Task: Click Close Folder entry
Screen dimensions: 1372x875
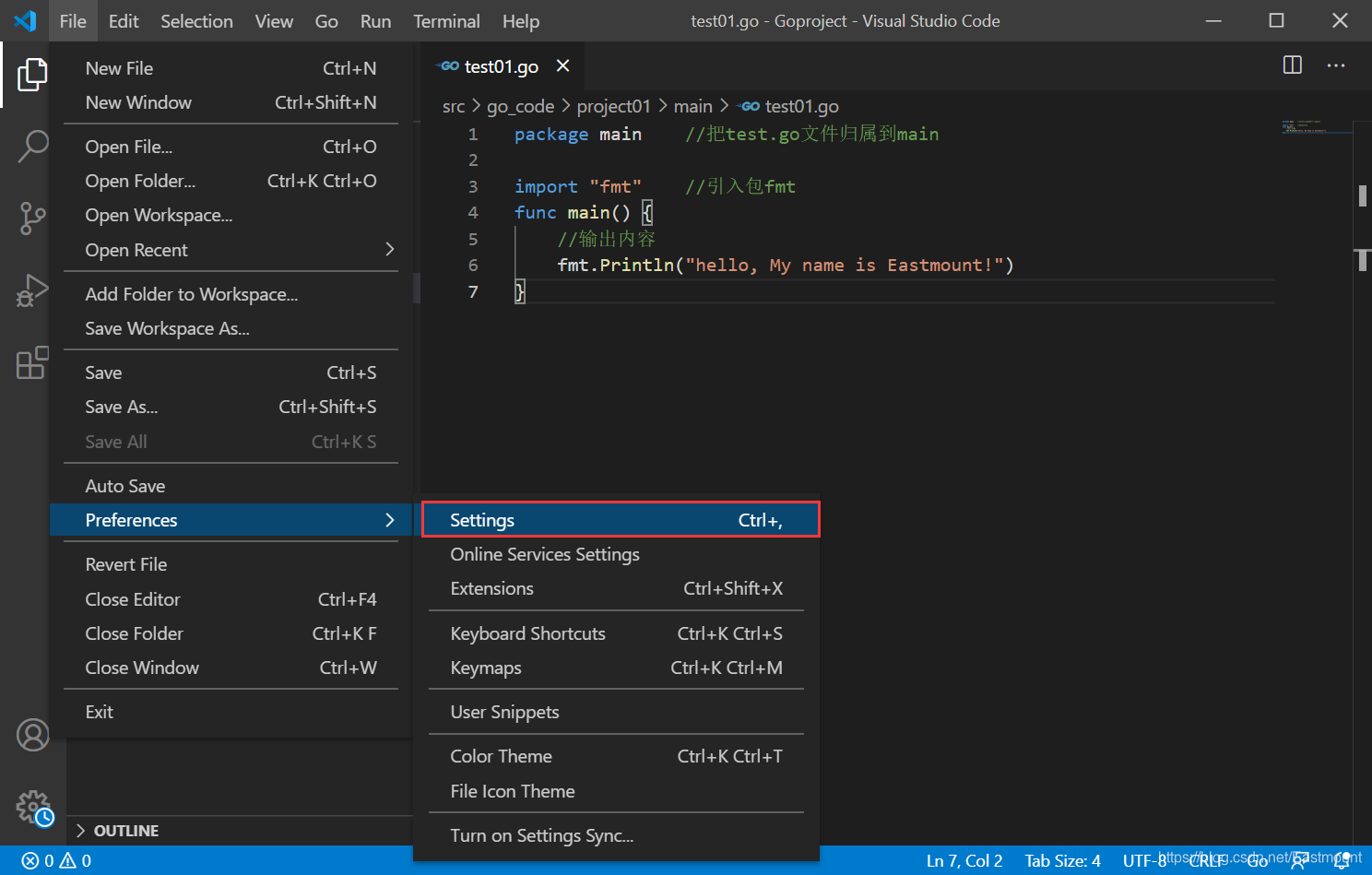Action: (231, 633)
